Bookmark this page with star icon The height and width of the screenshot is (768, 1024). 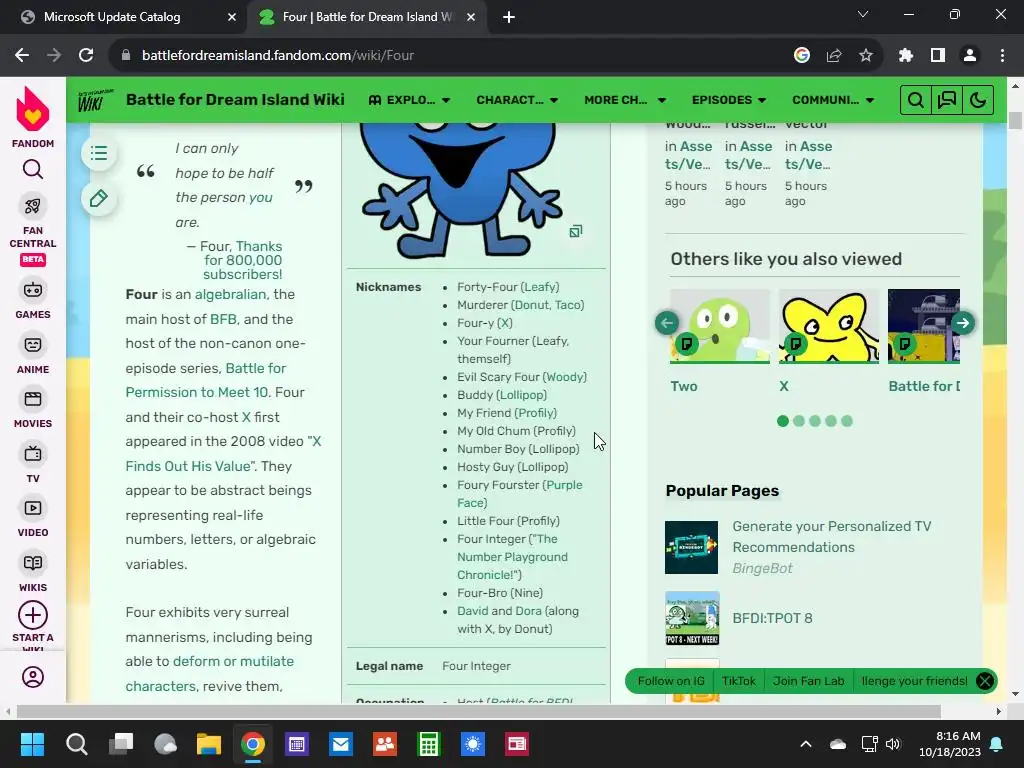[866, 56]
